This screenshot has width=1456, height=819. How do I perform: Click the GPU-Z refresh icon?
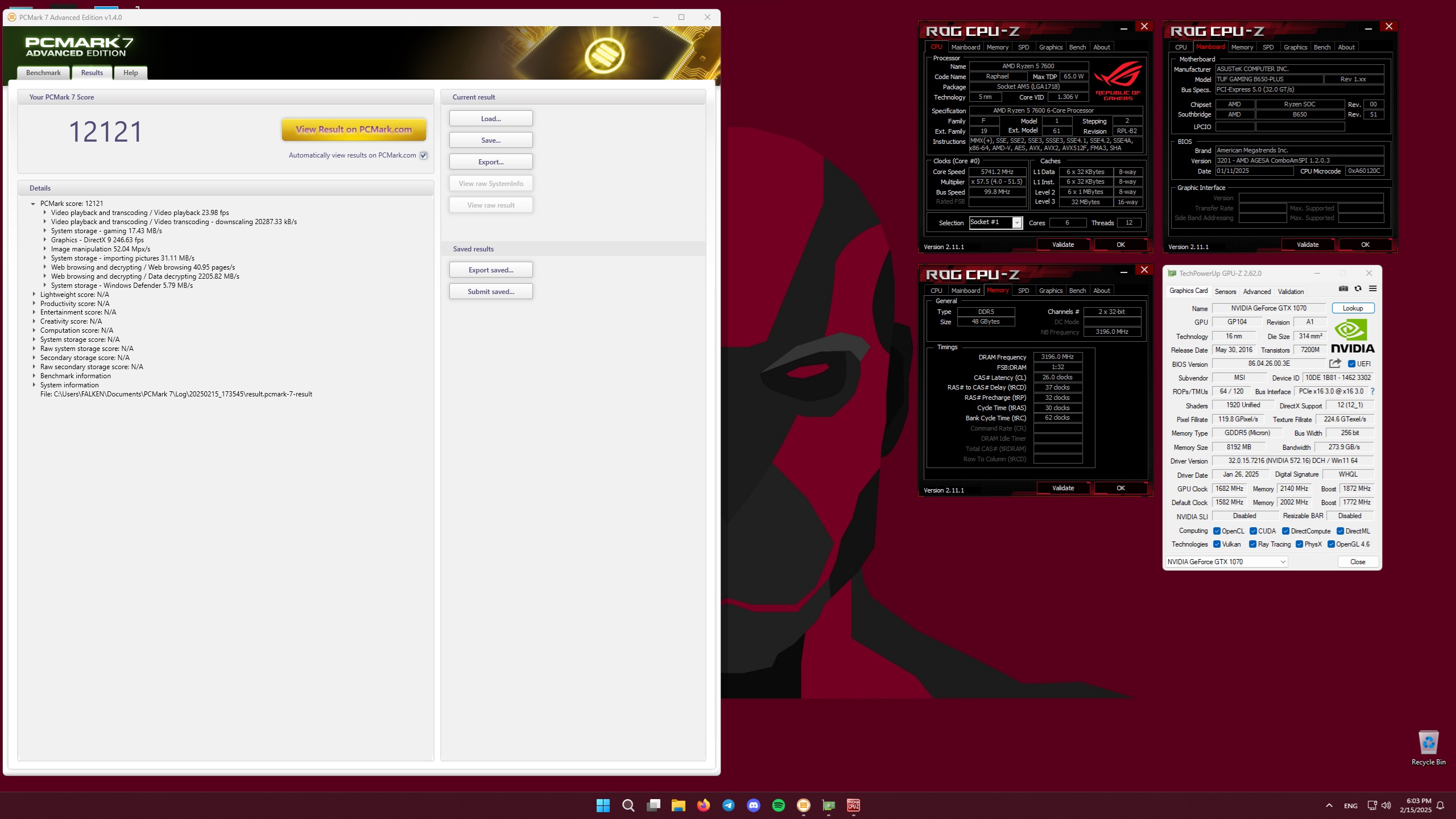tap(1358, 289)
